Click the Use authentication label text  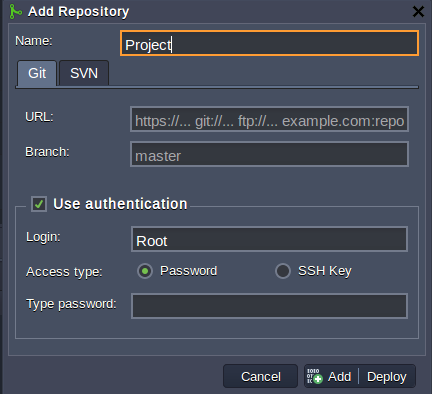click(120, 204)
